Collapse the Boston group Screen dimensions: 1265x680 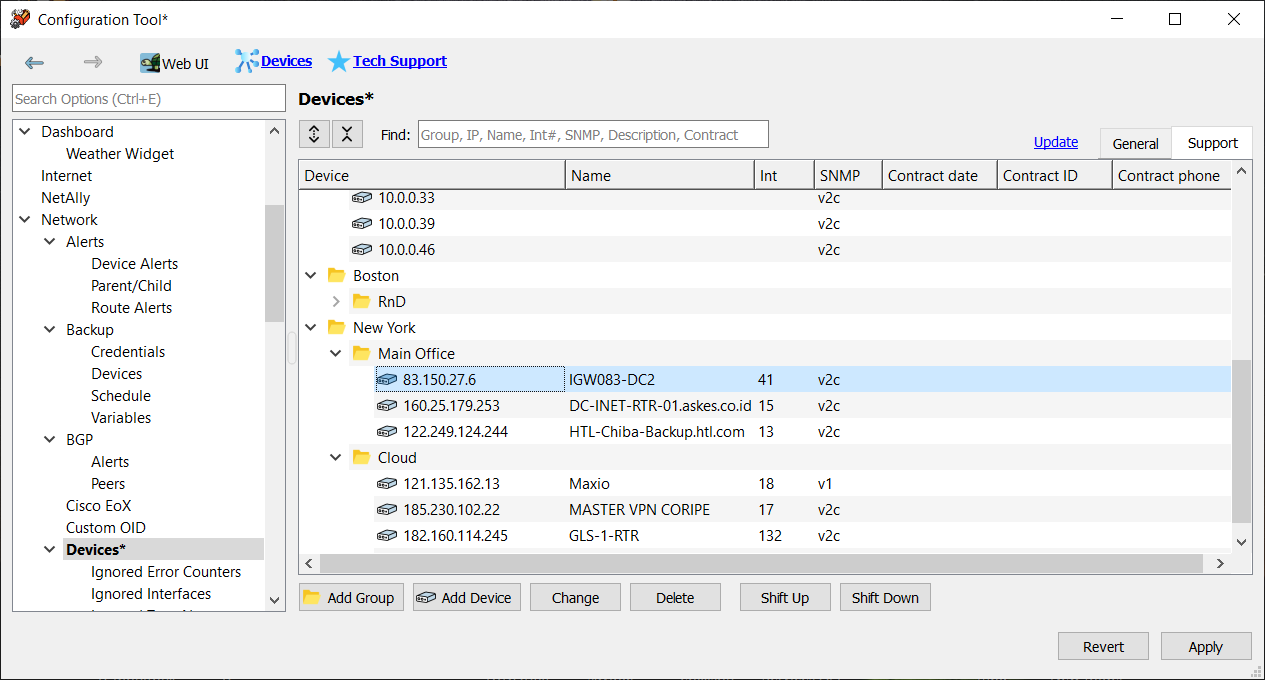[310, 275]
